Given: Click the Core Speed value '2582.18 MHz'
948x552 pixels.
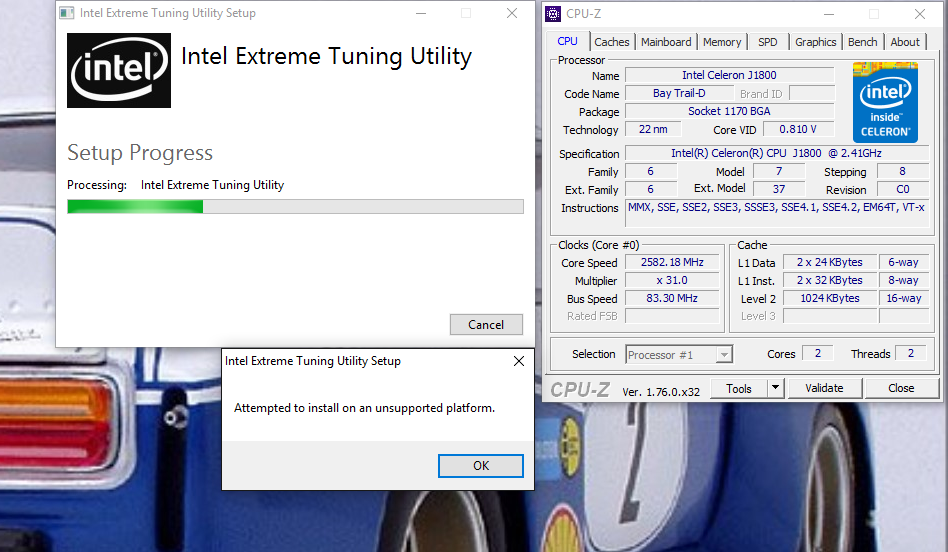Looking at the screenshot, I should point(672,262).
